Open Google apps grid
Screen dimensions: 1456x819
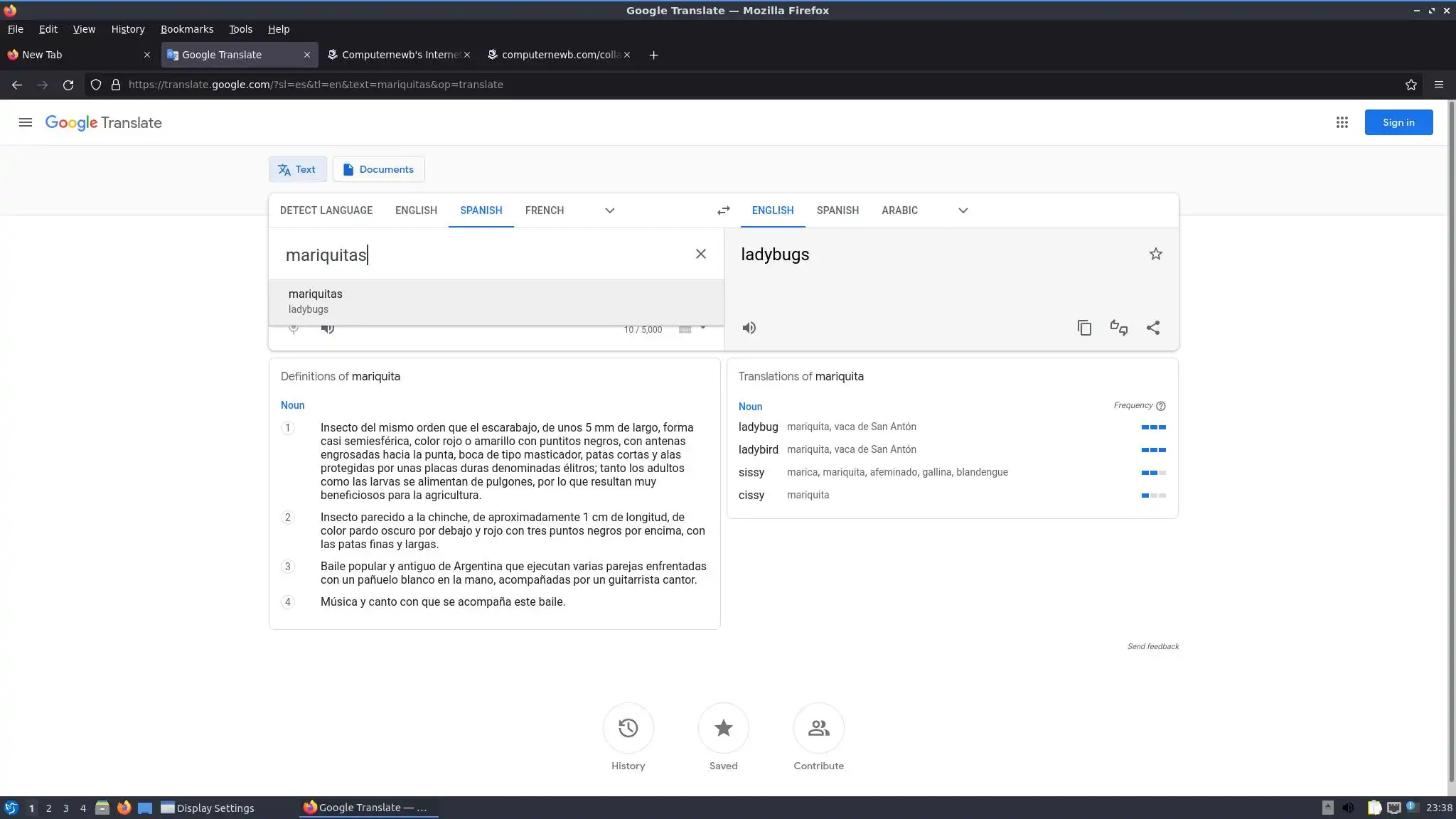pyautogui.click(x=1342, y=122)
